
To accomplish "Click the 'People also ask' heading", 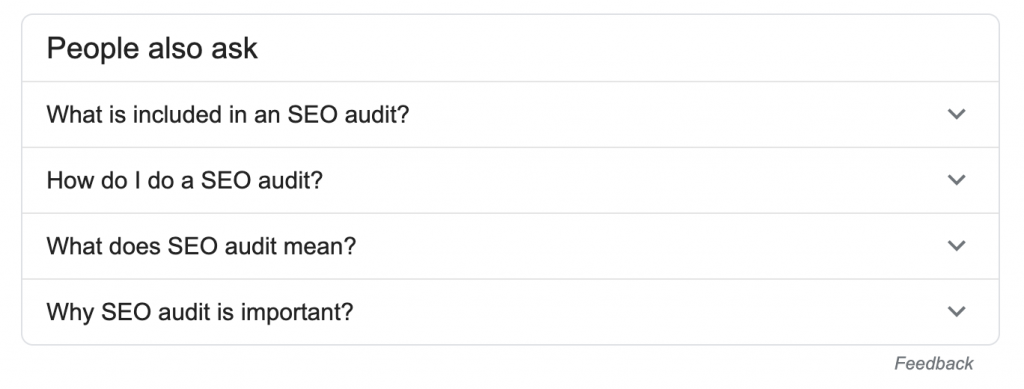I will 152,49.
